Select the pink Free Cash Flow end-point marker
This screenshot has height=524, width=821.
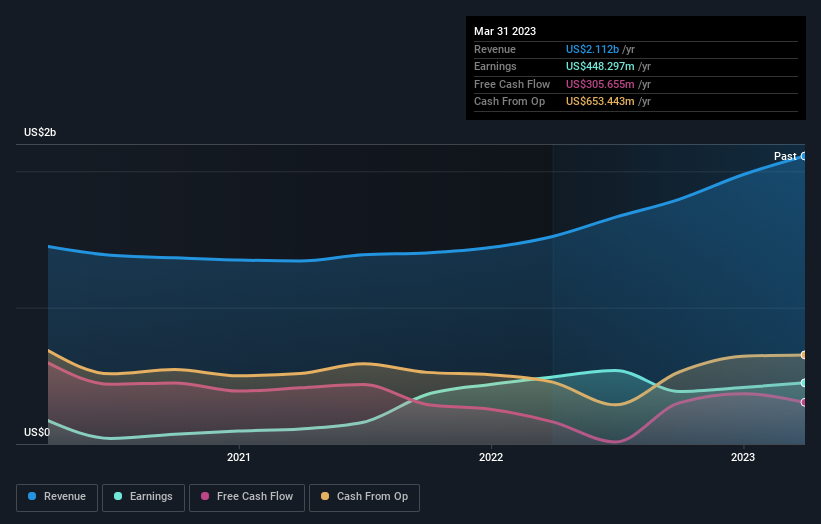pyautogui.click(x=804, y=403)
